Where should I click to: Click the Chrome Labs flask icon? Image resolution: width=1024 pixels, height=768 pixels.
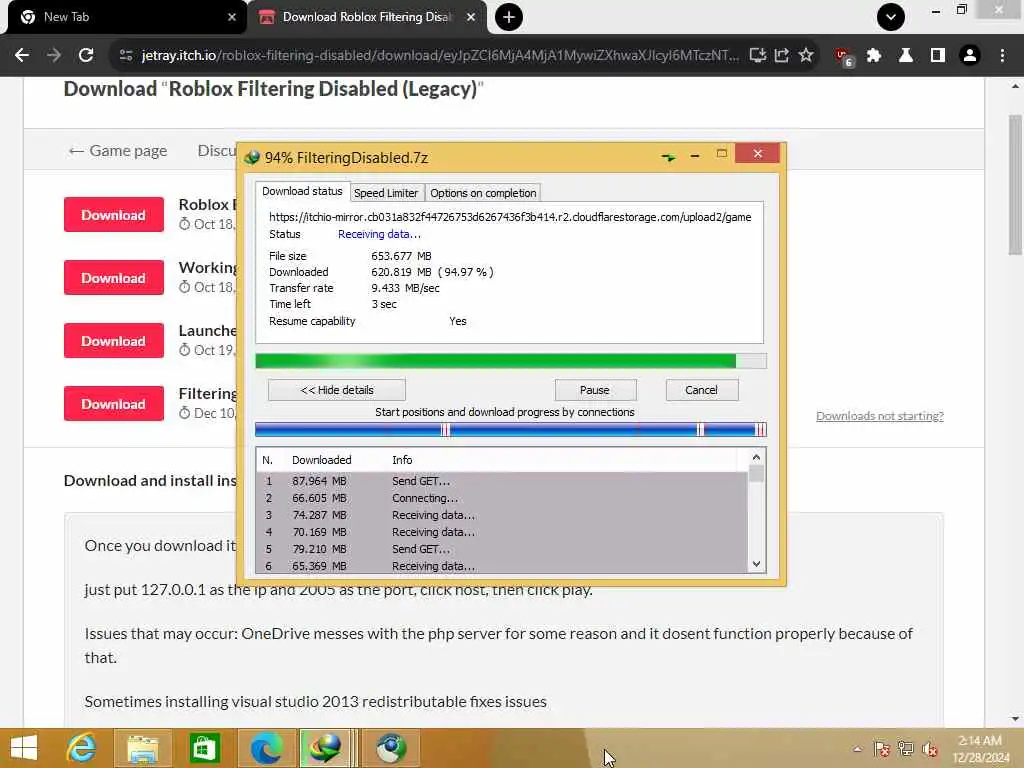point(906,56)
